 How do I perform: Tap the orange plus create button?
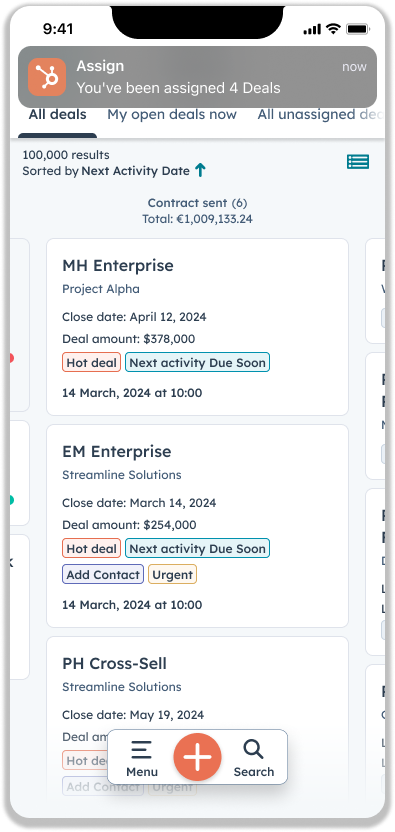point(198,757)
